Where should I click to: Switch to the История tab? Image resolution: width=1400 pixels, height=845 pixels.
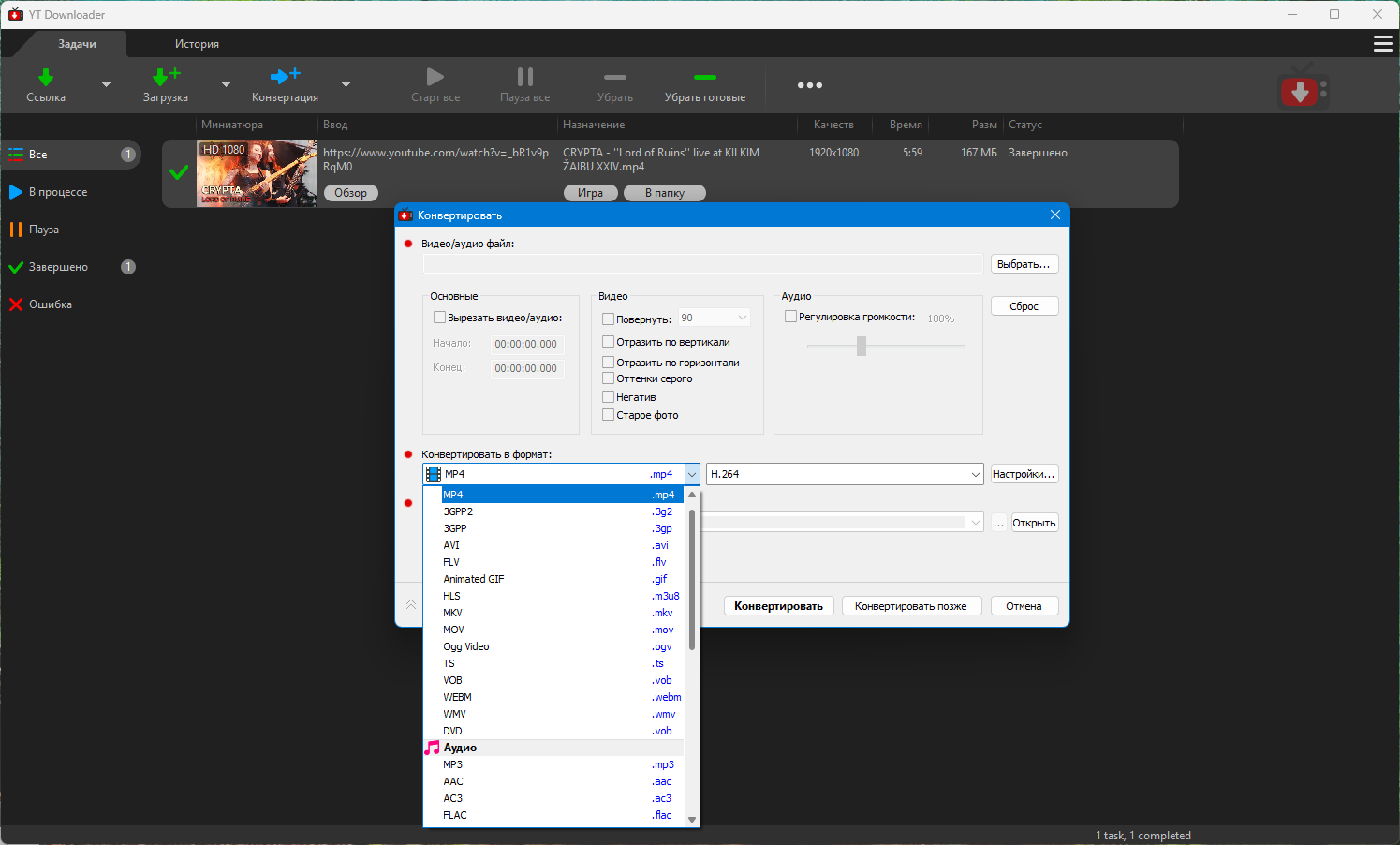pyautogui.click(x=197, y=44)
